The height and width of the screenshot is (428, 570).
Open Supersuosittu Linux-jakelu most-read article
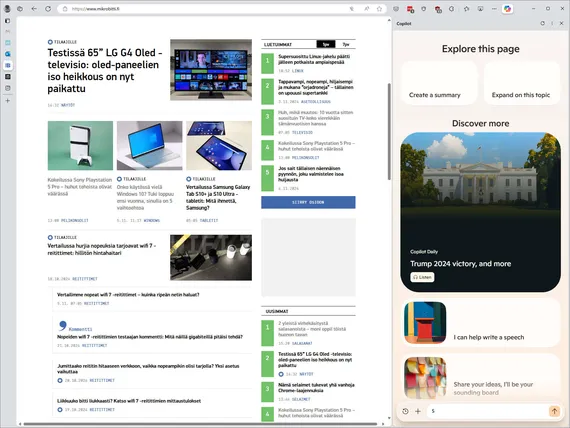tap(314, 59)
